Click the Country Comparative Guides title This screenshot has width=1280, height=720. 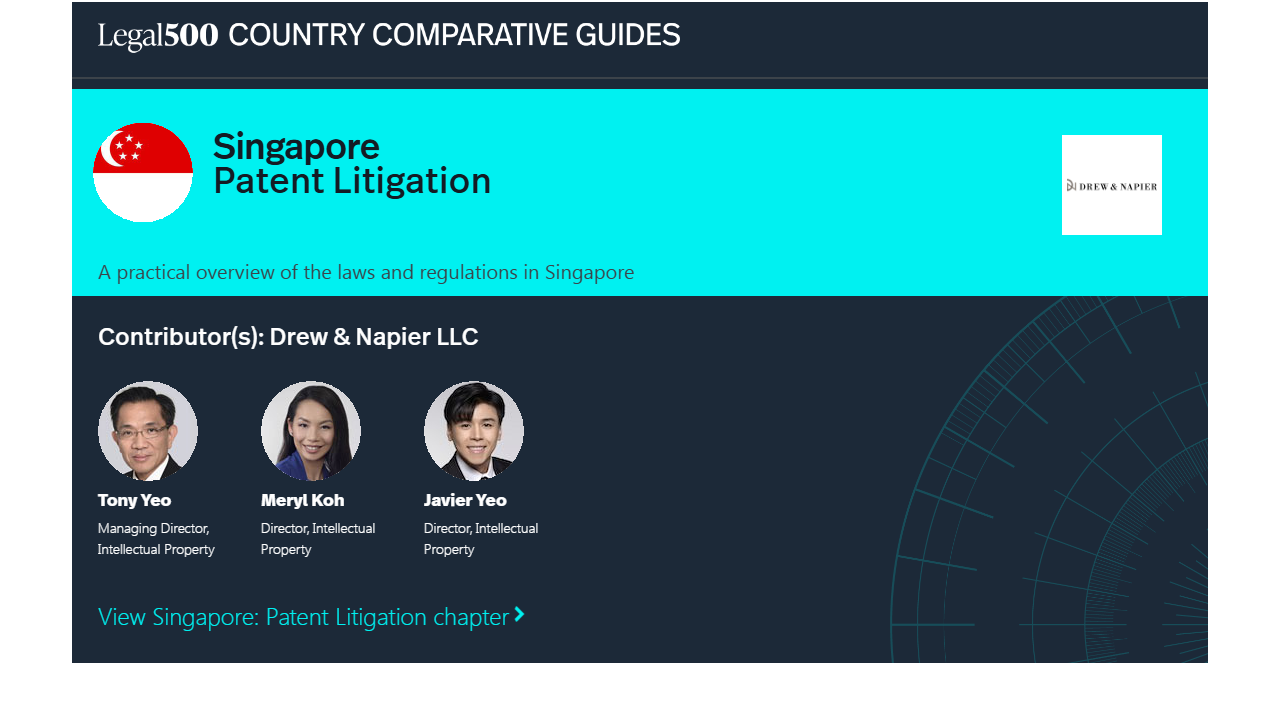(454, 36)
